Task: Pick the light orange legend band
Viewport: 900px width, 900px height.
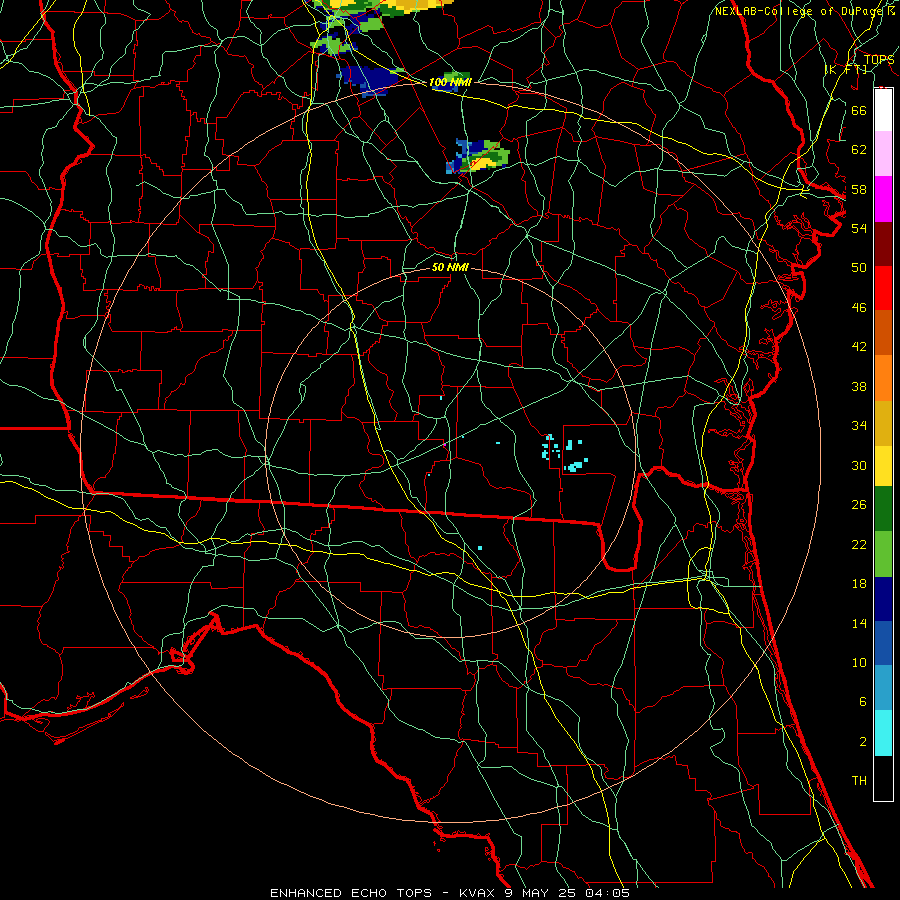Action: click(883, 378)
